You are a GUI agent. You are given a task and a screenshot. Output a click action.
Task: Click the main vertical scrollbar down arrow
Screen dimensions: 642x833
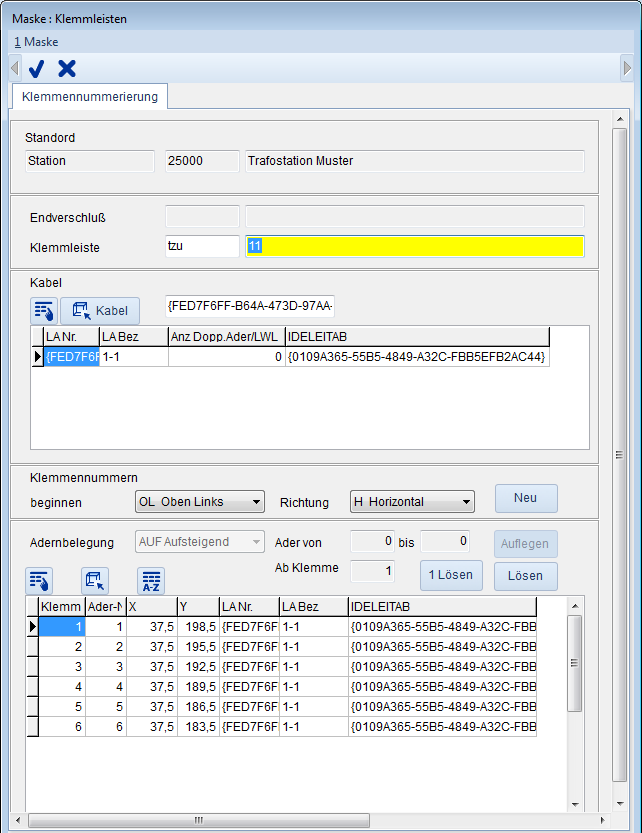coord(620,804)
